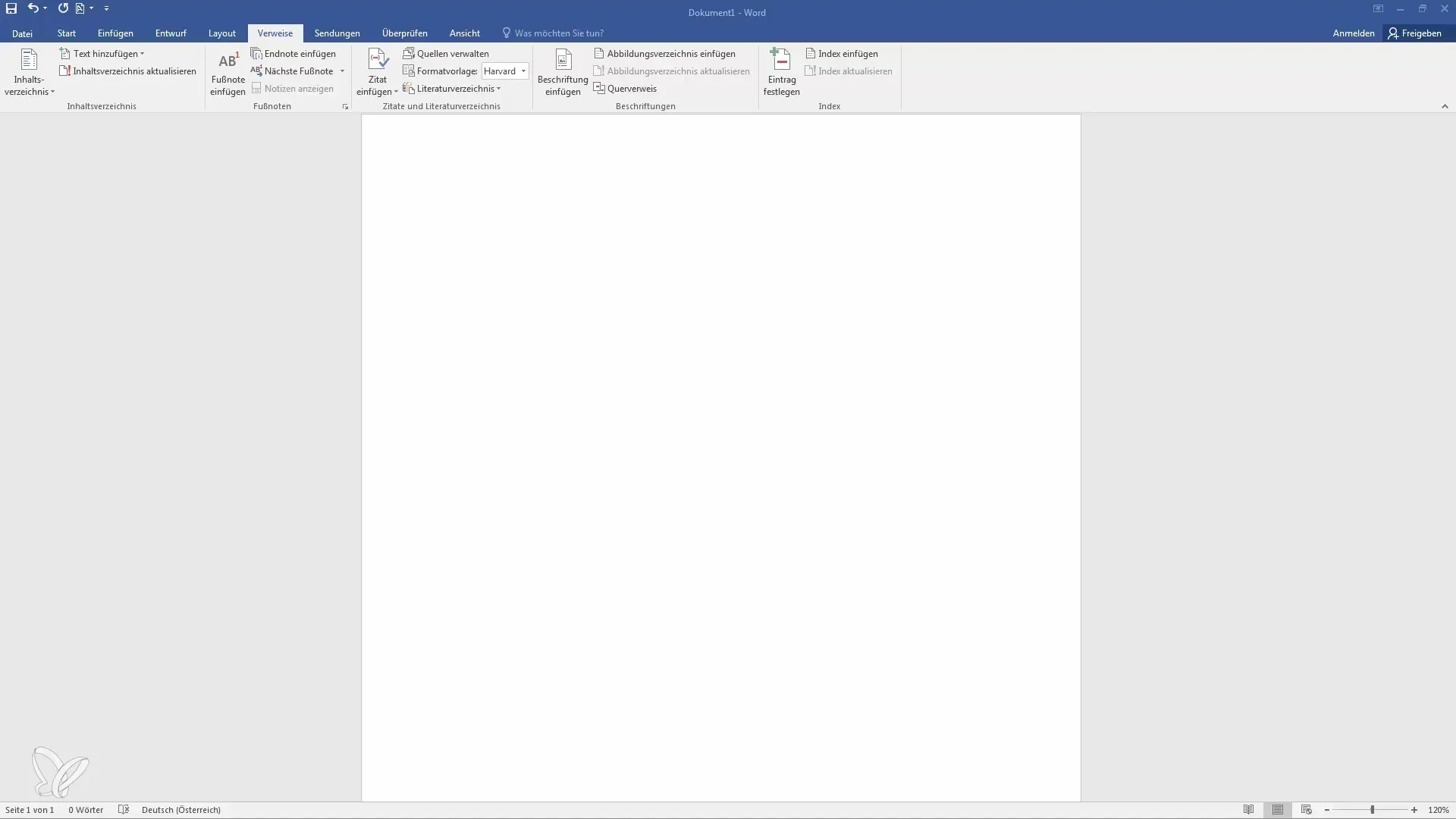Click in Was möchten Sie tun search box

click(559, 33)
